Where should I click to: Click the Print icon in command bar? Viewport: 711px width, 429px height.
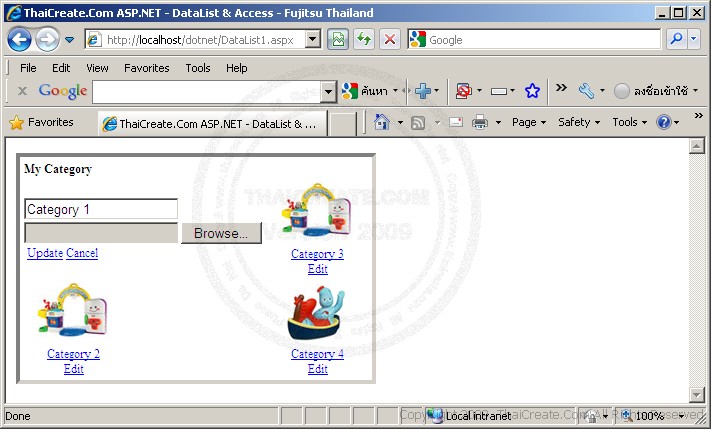pos(480,122)
